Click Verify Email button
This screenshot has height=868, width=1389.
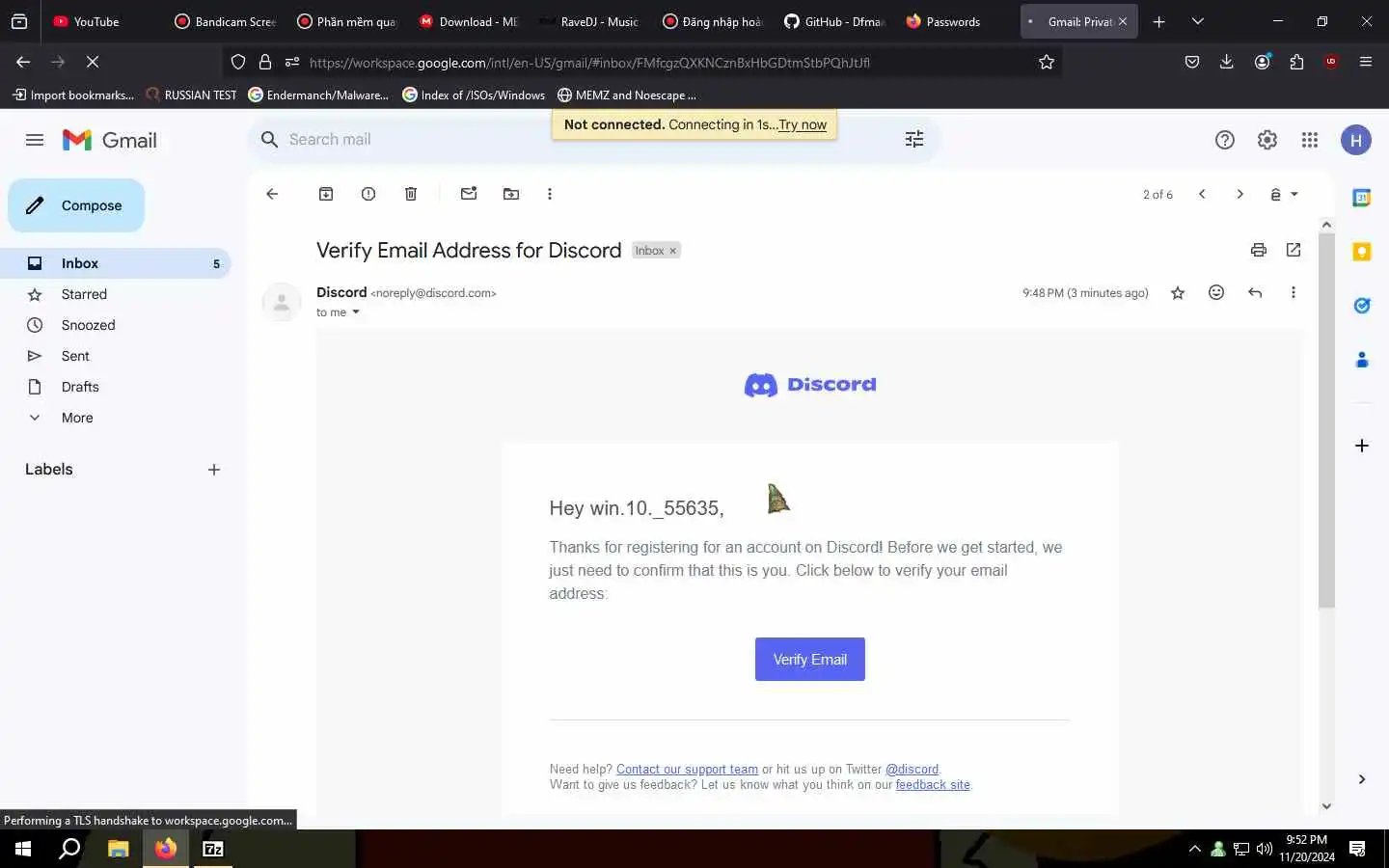[810, 660]
